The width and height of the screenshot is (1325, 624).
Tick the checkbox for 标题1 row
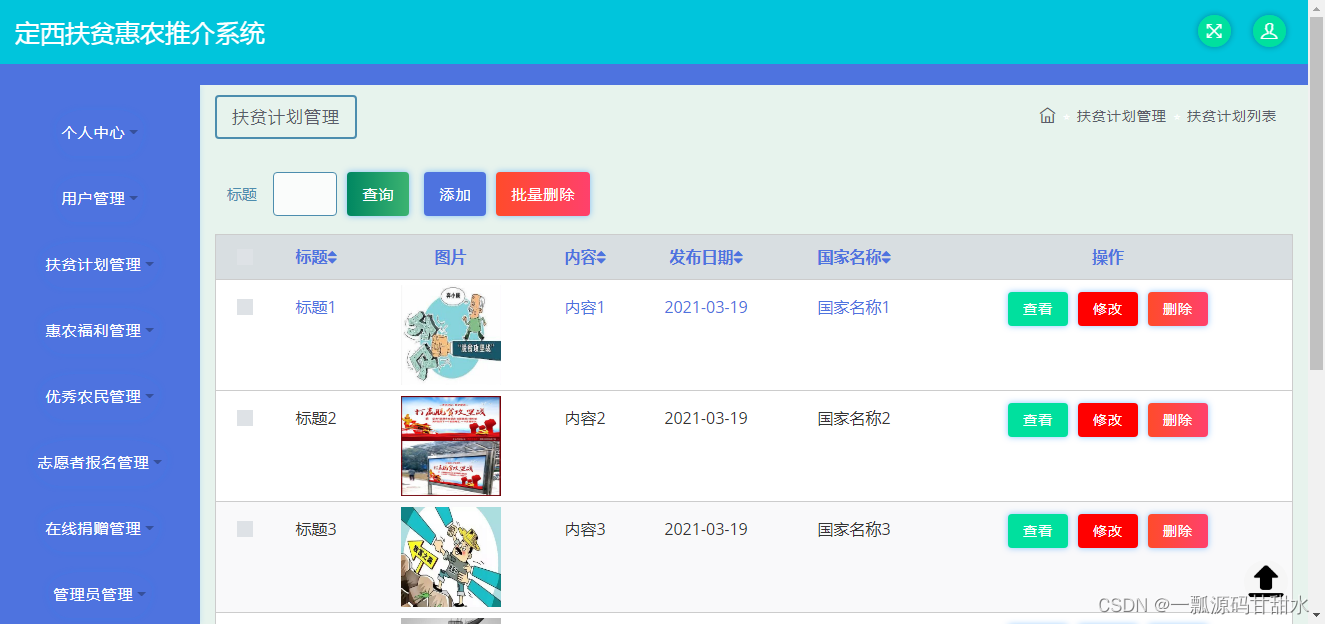coord(245,307)
